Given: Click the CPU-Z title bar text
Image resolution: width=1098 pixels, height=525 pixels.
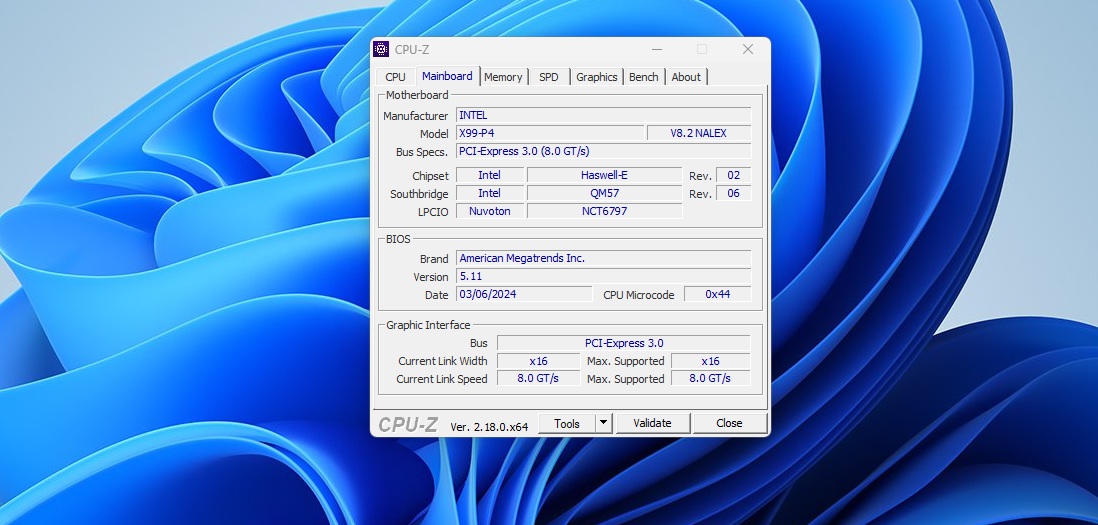Looking at the screenshot, I should [x=412, y=50].
